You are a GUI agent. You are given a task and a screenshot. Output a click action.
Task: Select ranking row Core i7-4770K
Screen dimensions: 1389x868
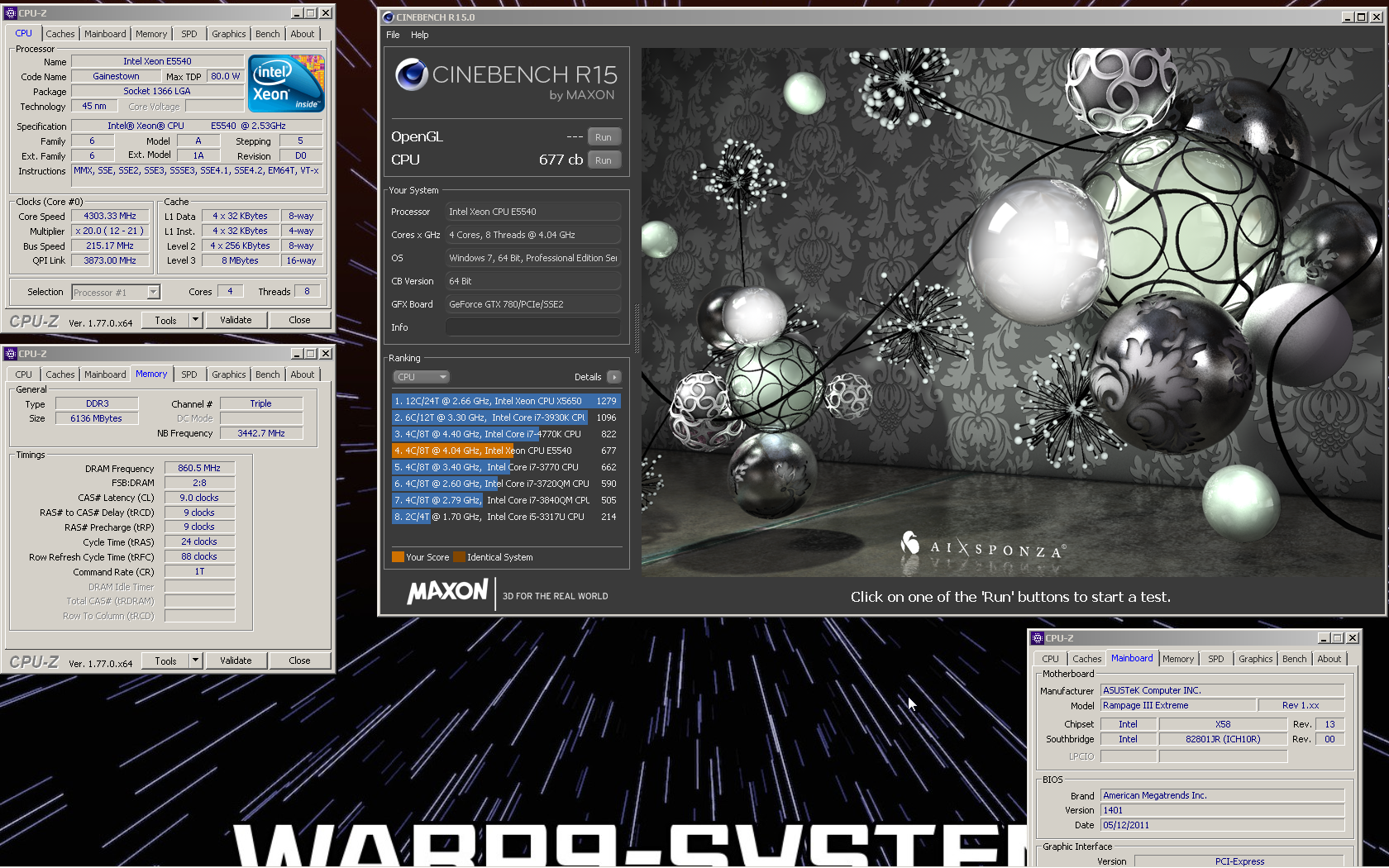point(506,434)
